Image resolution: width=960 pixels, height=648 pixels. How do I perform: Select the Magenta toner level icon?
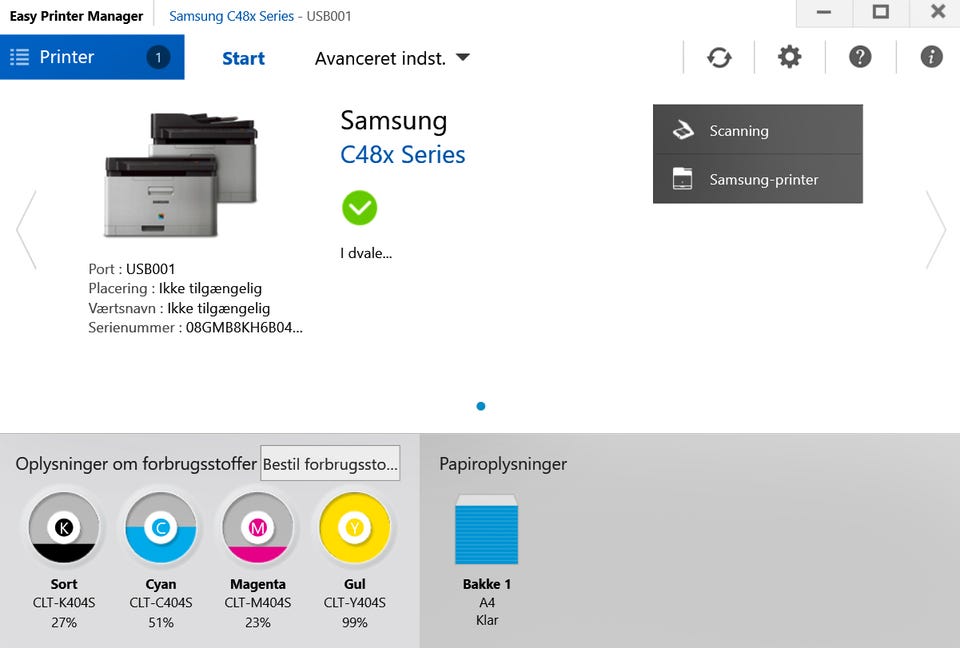click(258, 527)
